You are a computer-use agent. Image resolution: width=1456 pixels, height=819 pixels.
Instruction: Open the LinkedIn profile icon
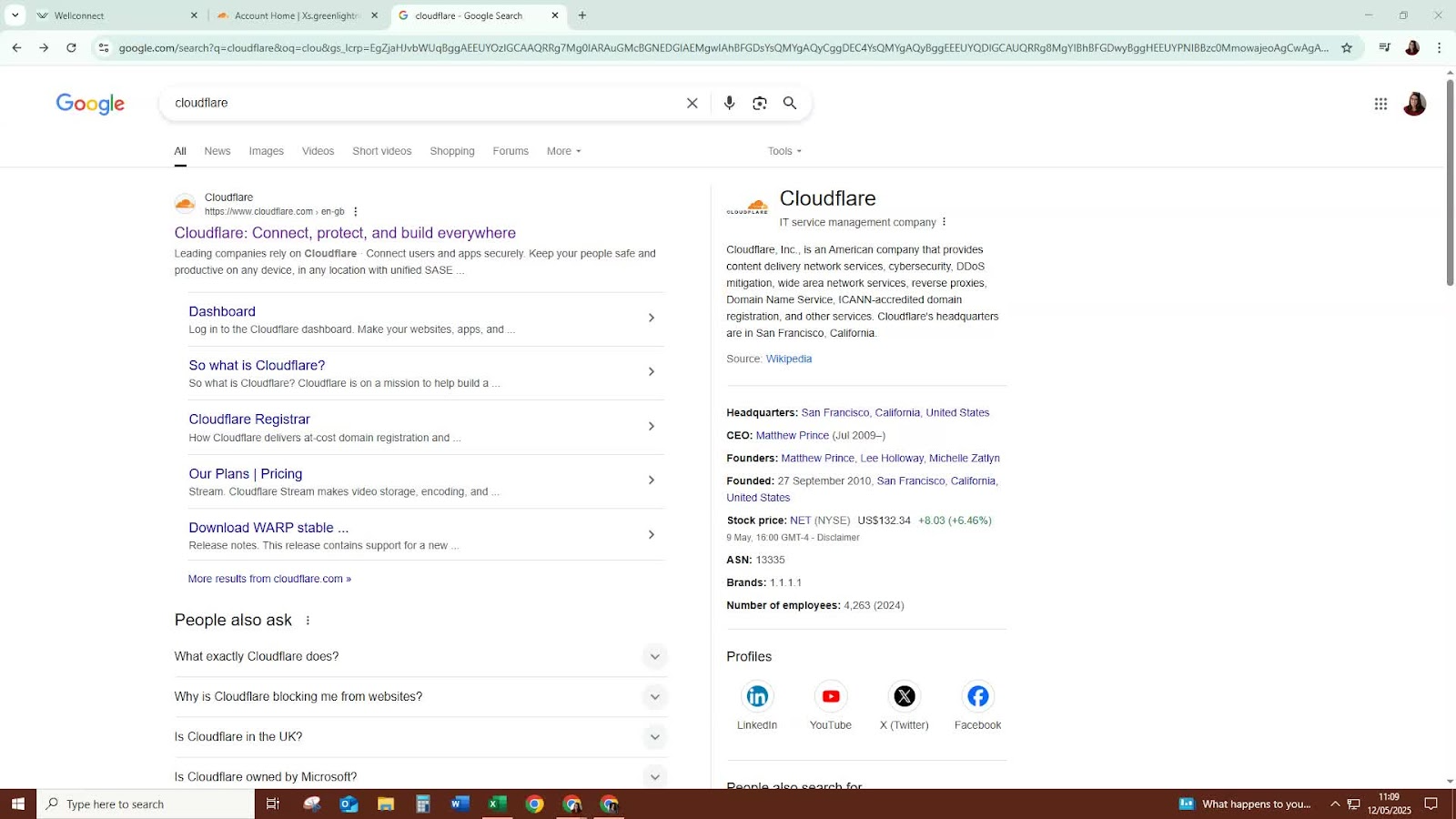(x=757, y=696)
